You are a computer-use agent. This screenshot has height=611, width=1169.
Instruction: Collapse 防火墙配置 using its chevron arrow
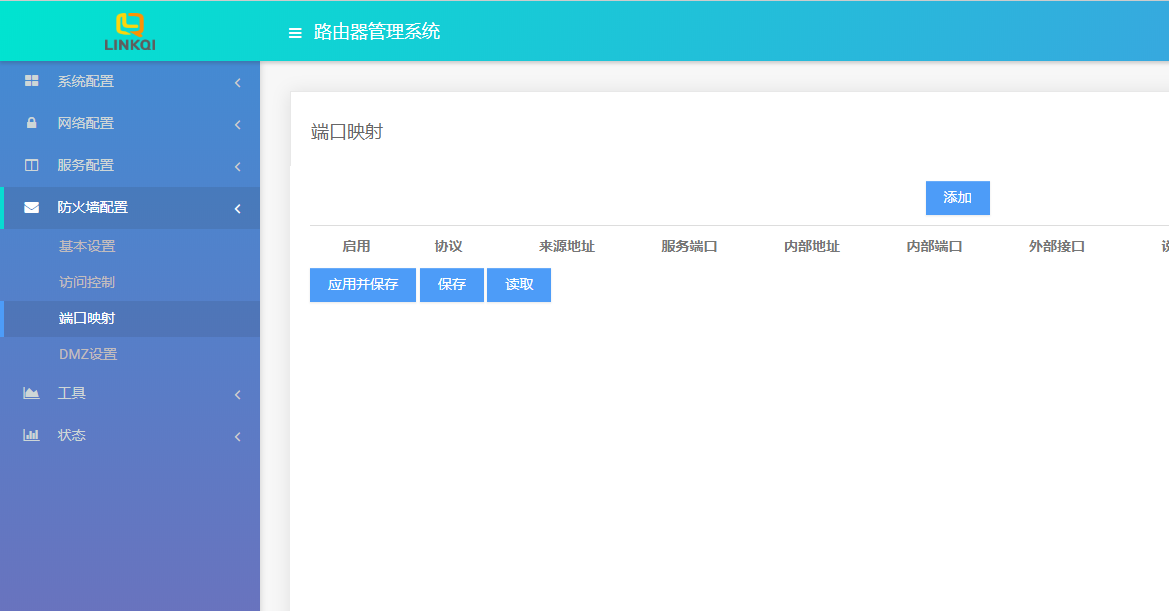237,208
